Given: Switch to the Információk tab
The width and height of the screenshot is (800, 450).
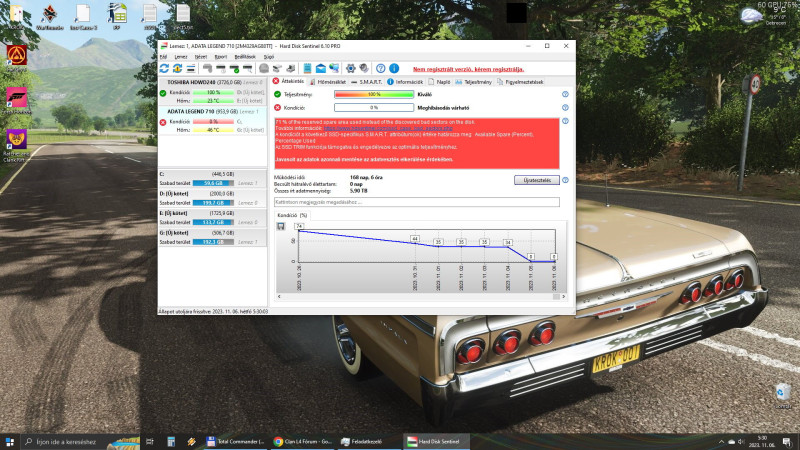Looking at the screenshot, I should coord(405,82).
